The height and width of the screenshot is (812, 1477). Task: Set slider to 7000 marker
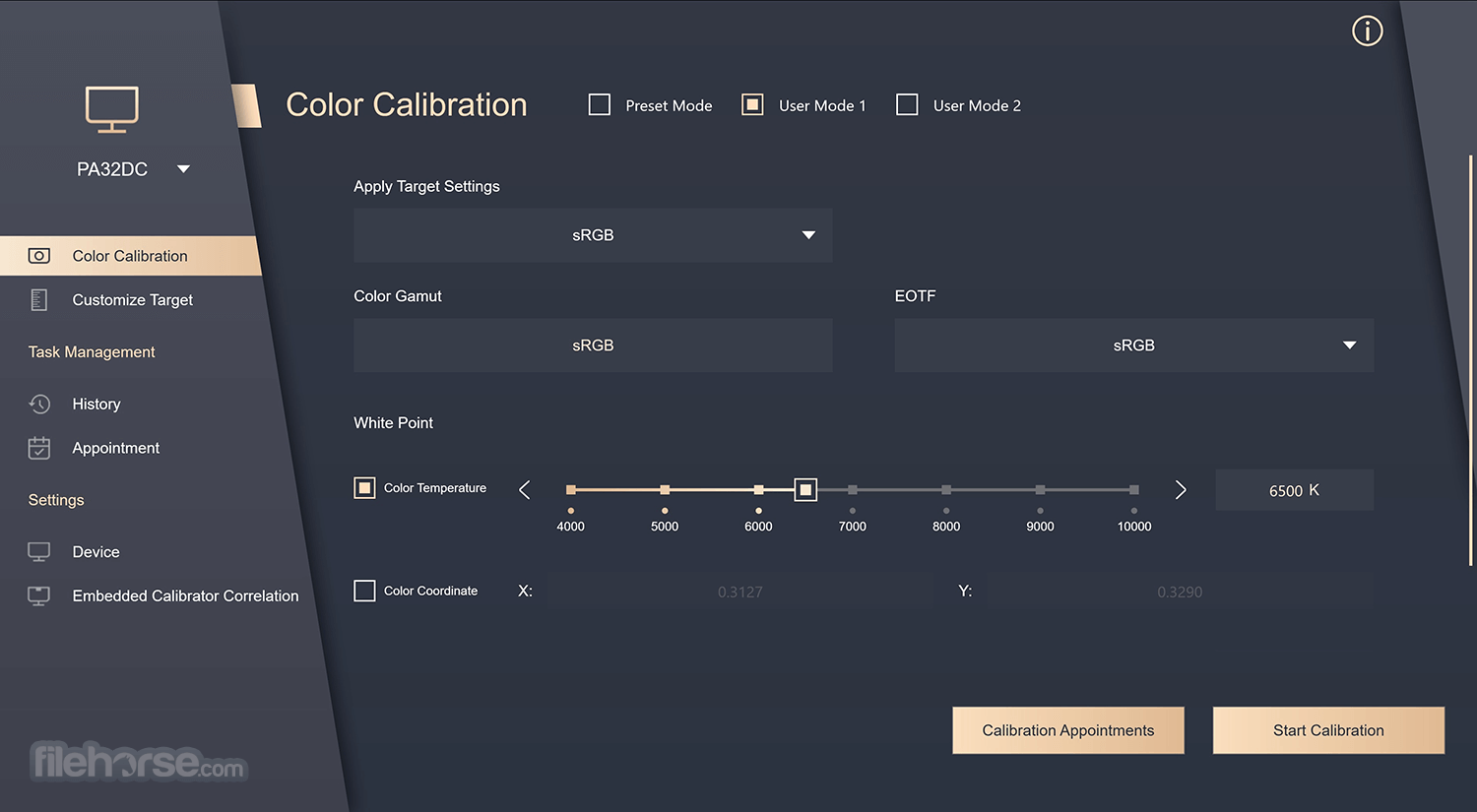coord(853,489)
